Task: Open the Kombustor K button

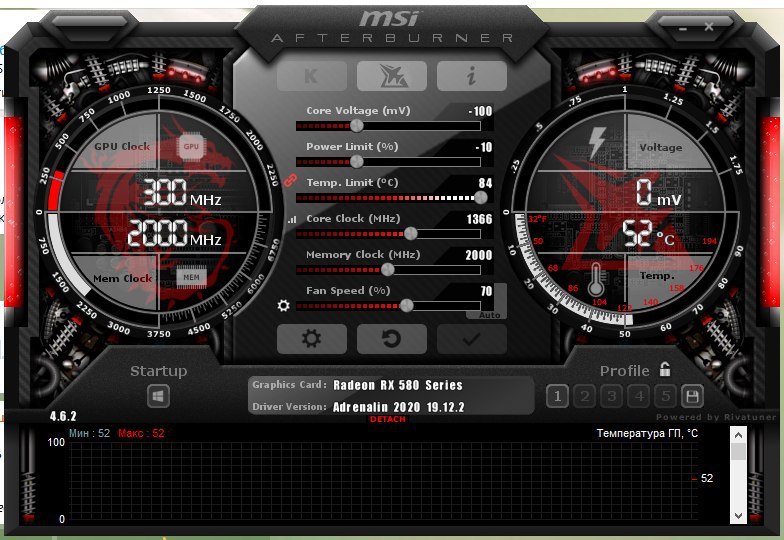Action: [x=312, y=76]
